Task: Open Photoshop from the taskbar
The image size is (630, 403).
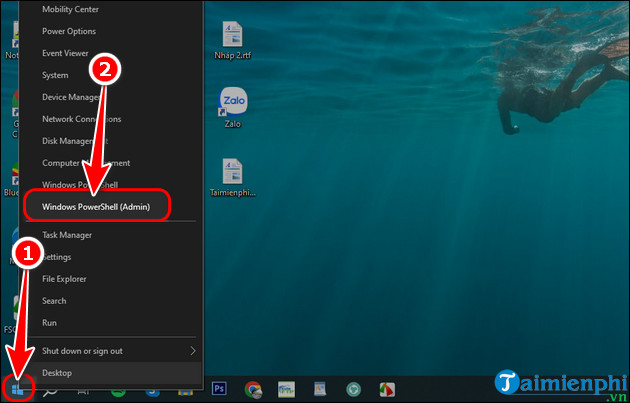Action: (x=219, y=389)
